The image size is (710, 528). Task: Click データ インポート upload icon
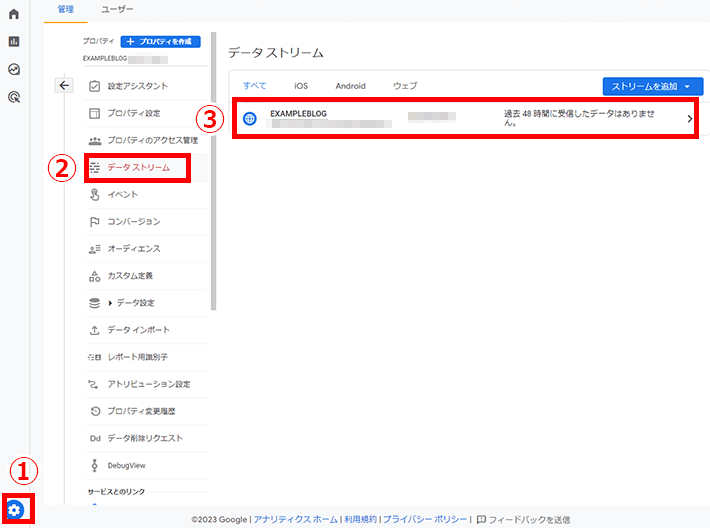(95, 330)
